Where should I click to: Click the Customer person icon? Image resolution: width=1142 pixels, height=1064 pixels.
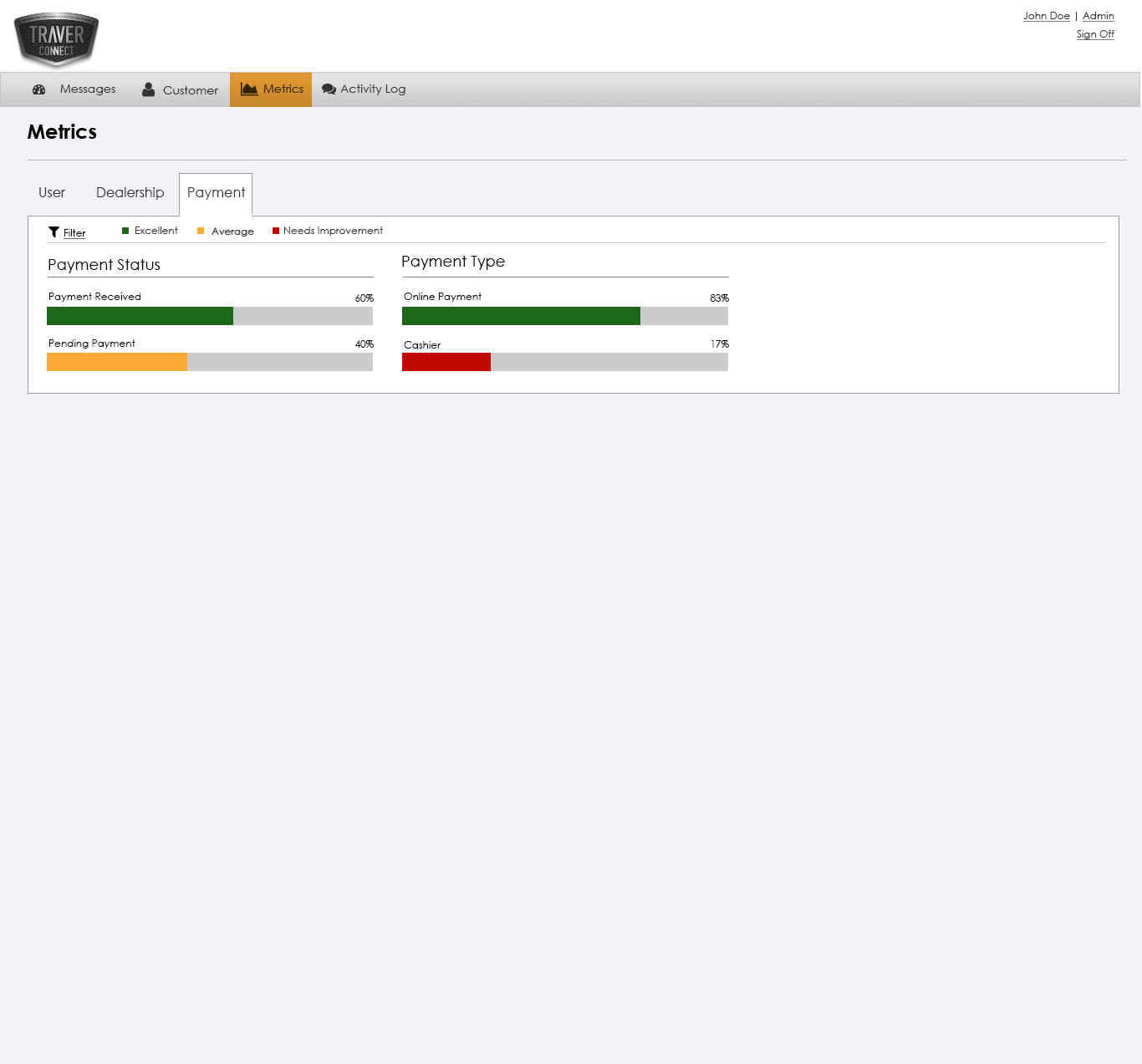tap(148, 89)
